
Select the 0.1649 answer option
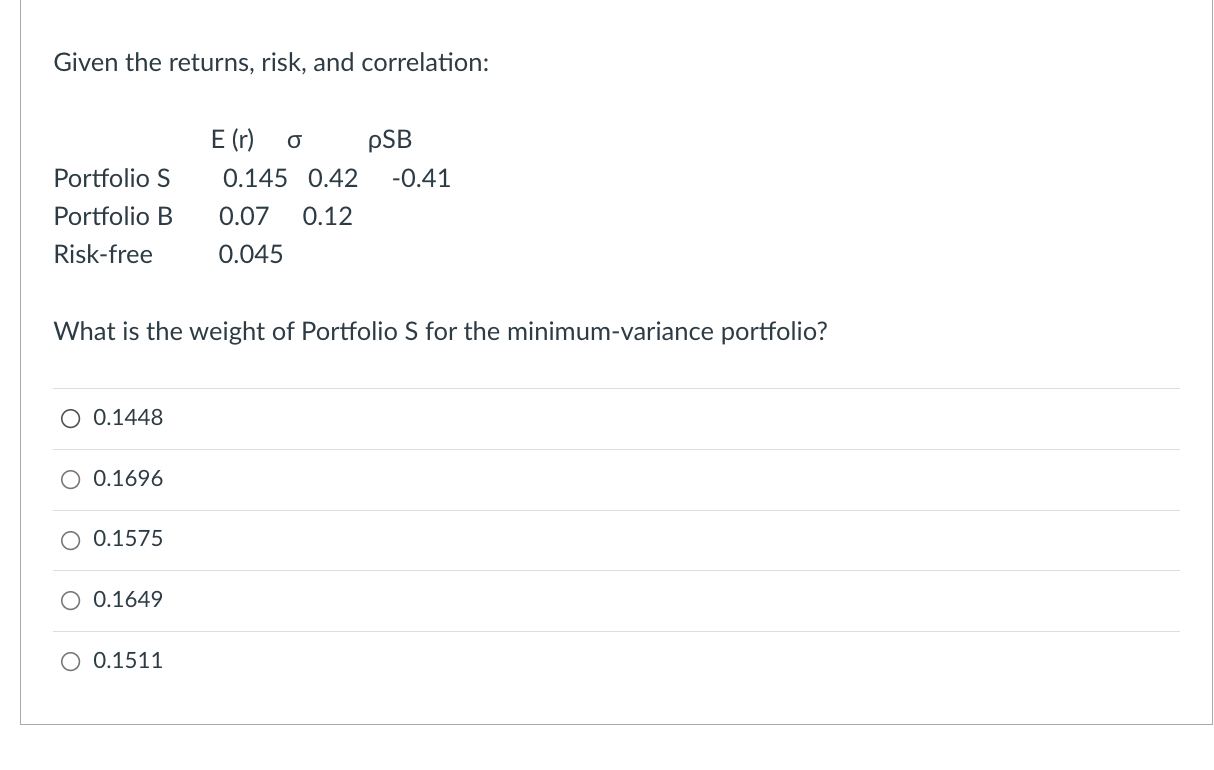(x=70, y=601)
